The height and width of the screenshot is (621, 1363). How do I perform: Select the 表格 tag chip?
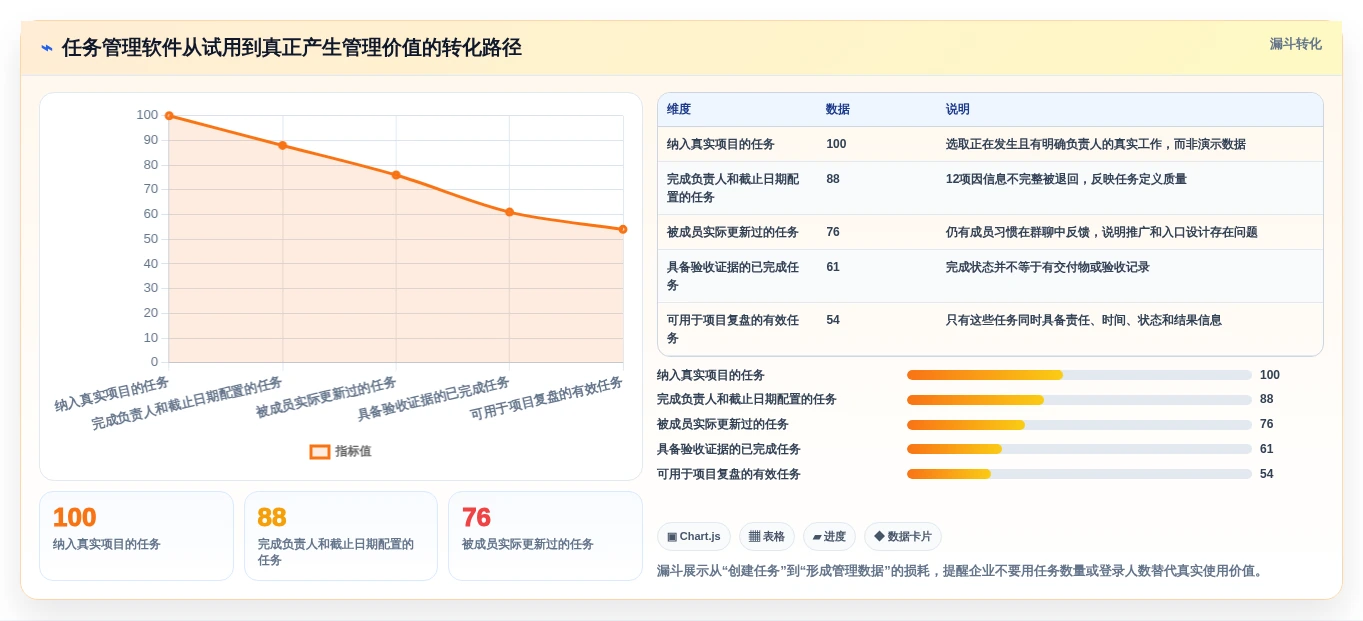click(767, 537)
